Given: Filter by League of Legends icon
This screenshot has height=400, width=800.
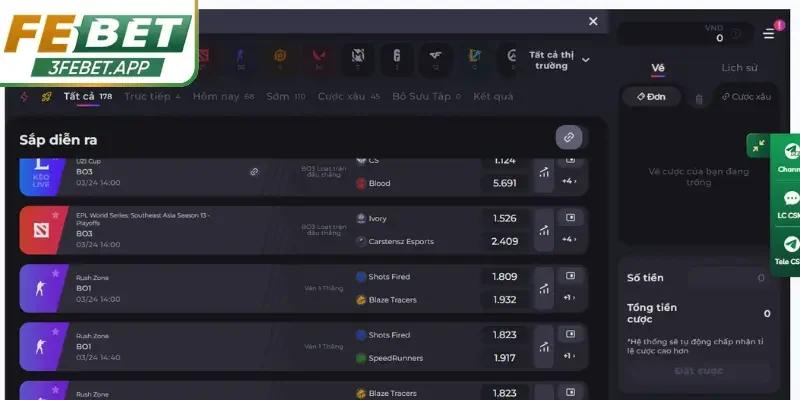Looking at the screenshot, I should (474, 59).
